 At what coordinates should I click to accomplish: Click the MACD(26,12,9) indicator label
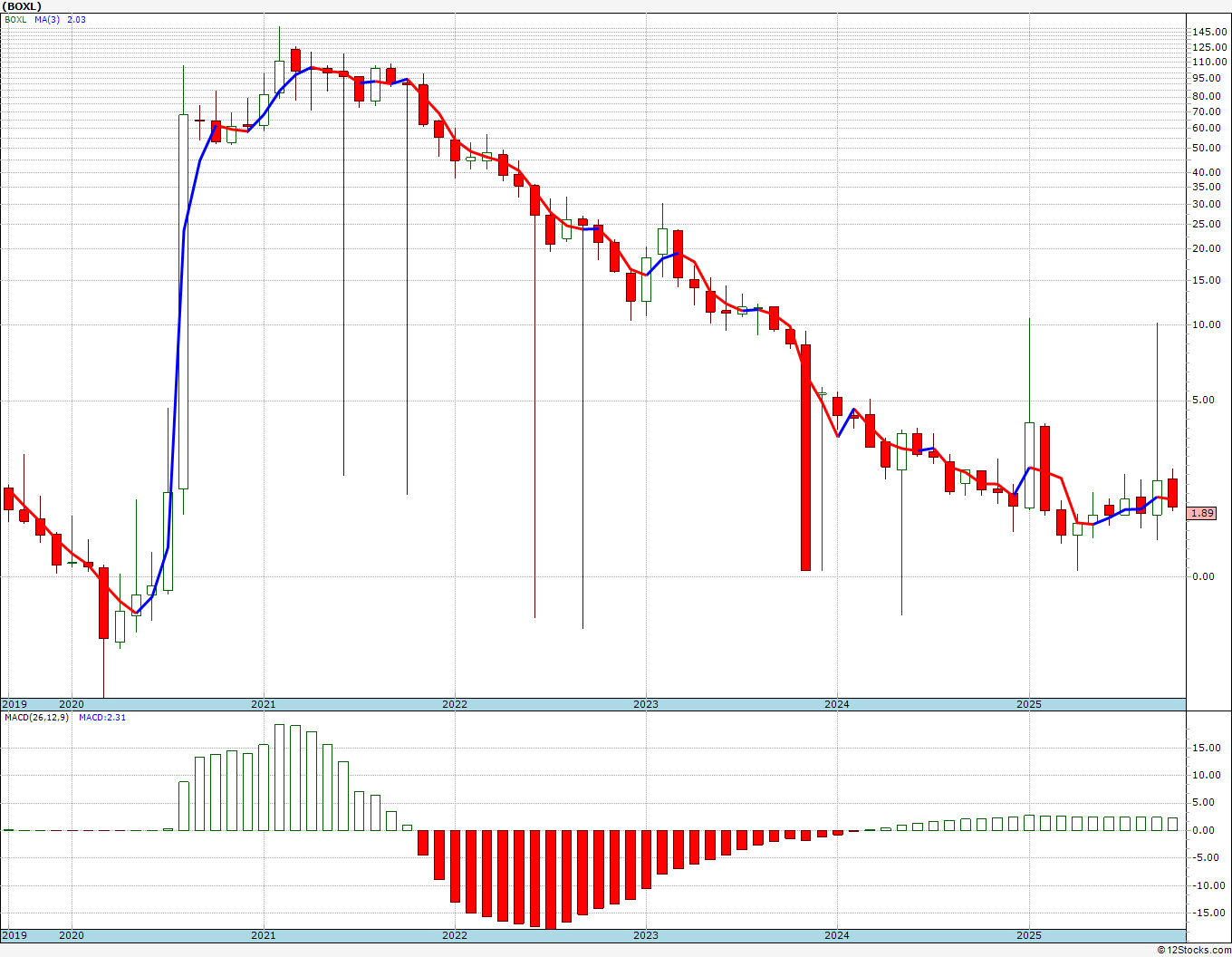click(x=36, y=718)
